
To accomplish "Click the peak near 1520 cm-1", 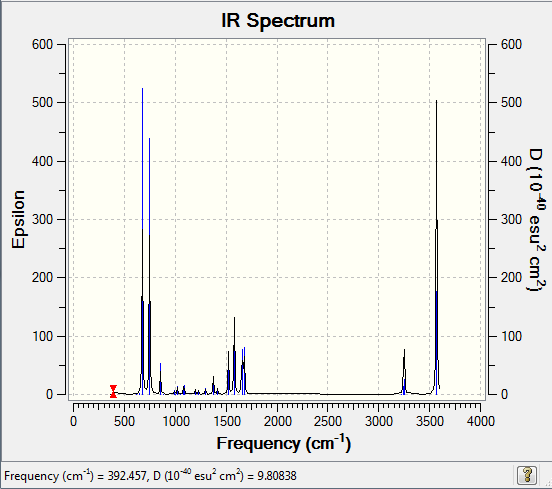I will pos(228,371).
